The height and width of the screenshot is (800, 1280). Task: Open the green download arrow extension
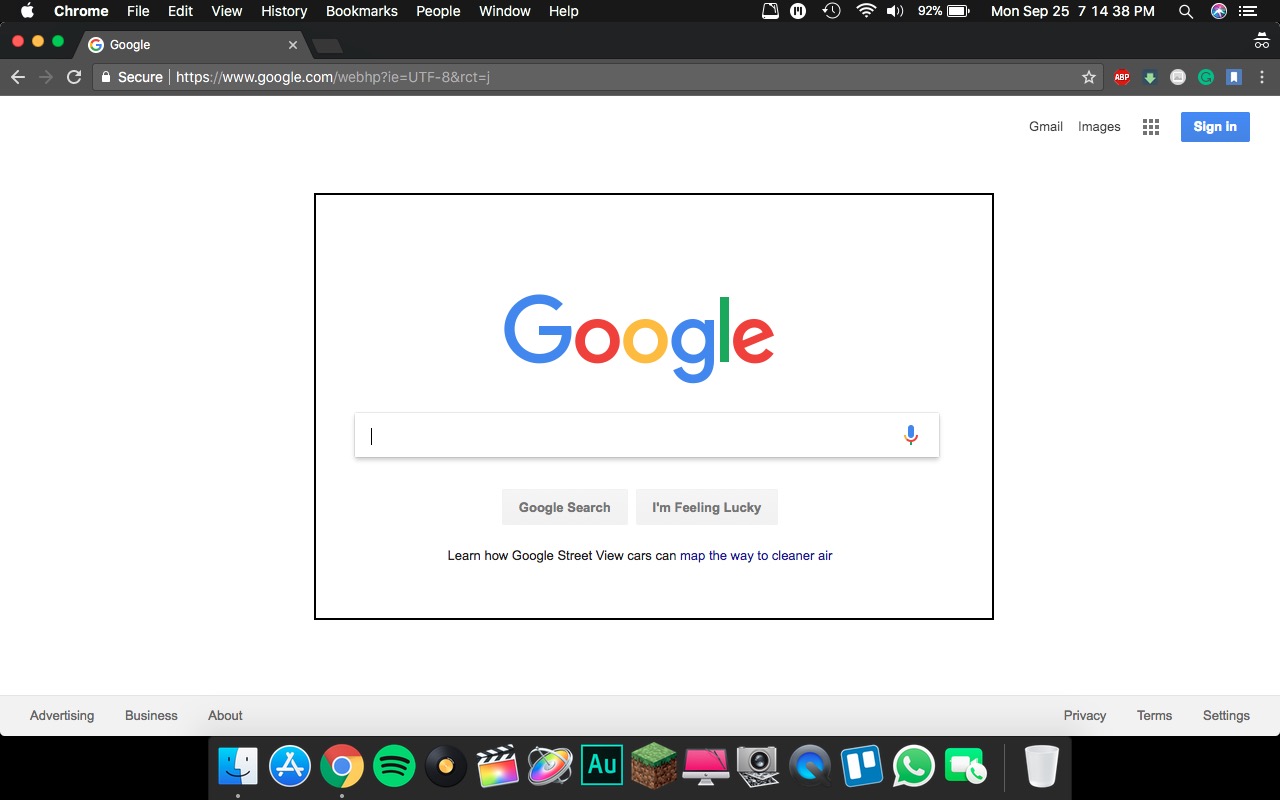click(1150, 77)
